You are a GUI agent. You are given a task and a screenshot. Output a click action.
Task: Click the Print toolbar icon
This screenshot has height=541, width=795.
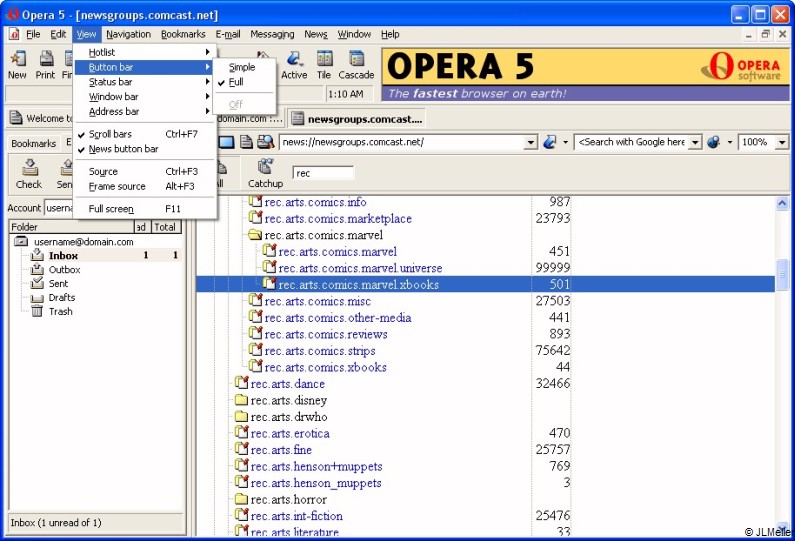[46, 59]
